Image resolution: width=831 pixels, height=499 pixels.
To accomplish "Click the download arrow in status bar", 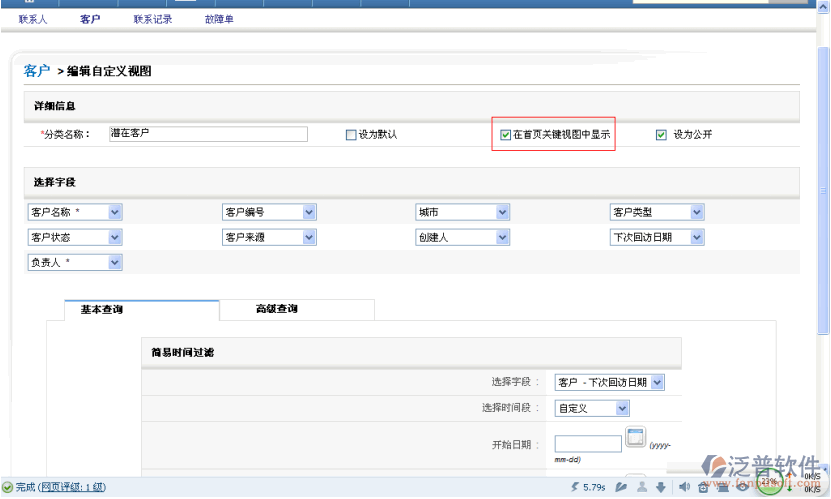I will (660, 487).
